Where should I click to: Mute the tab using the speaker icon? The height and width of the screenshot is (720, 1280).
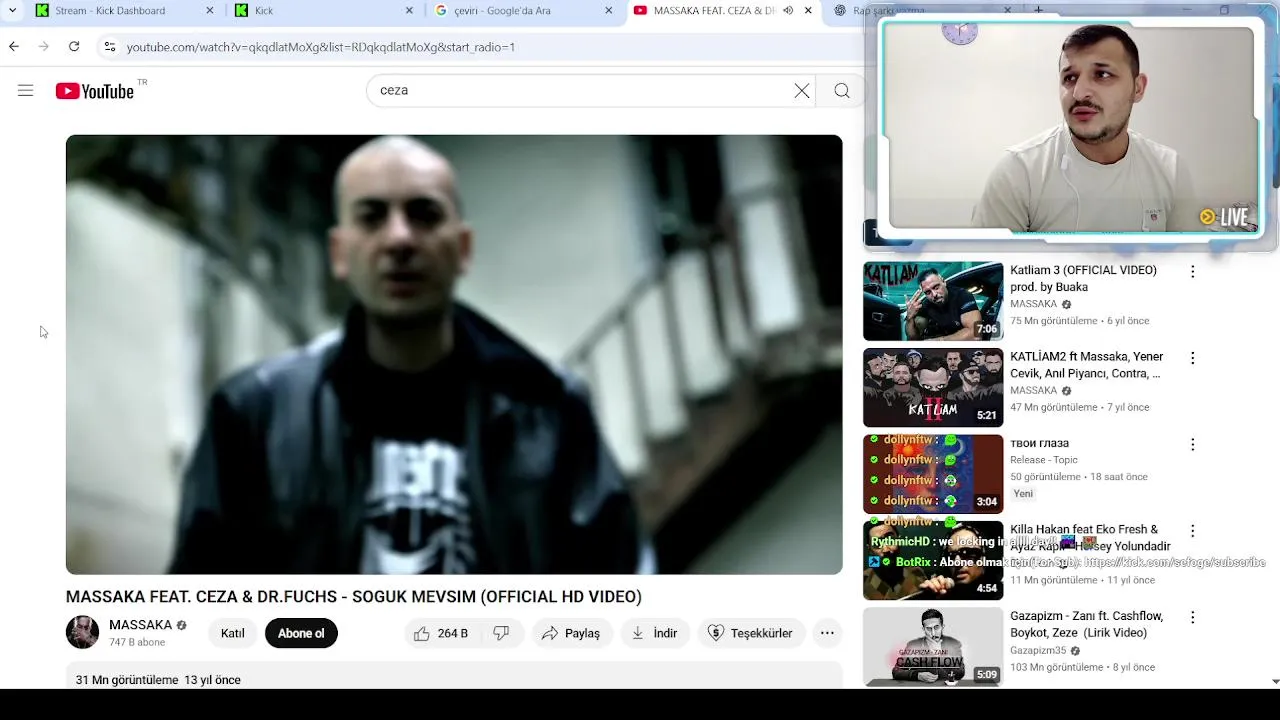[788, 10]
